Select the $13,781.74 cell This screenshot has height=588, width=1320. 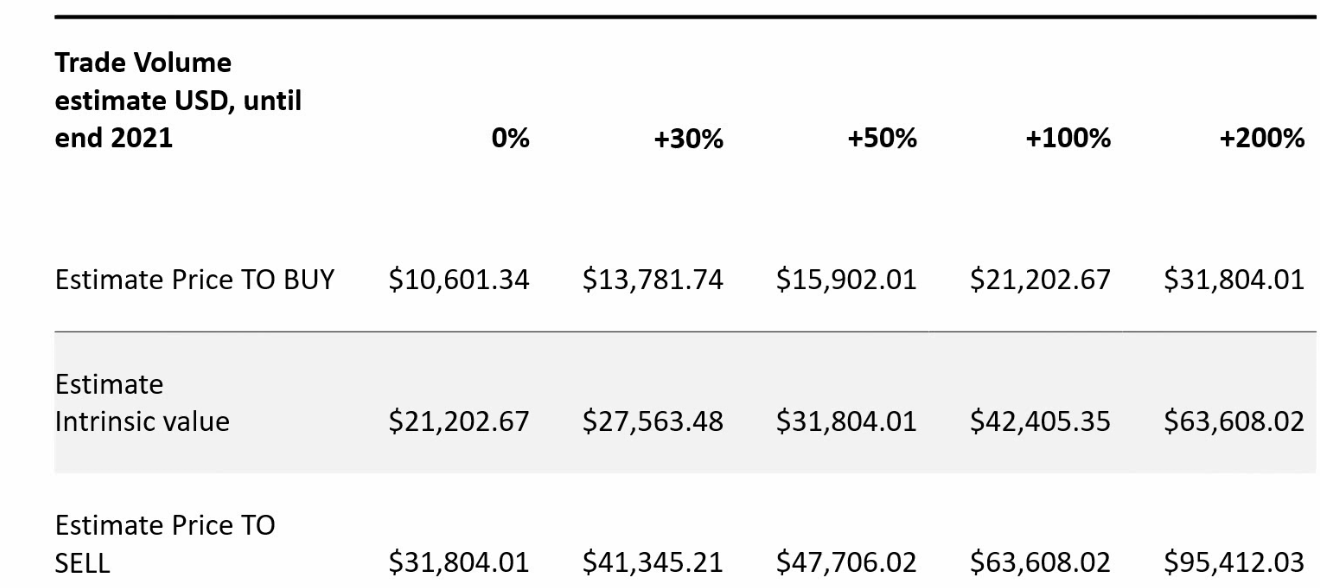coord(653,281)
